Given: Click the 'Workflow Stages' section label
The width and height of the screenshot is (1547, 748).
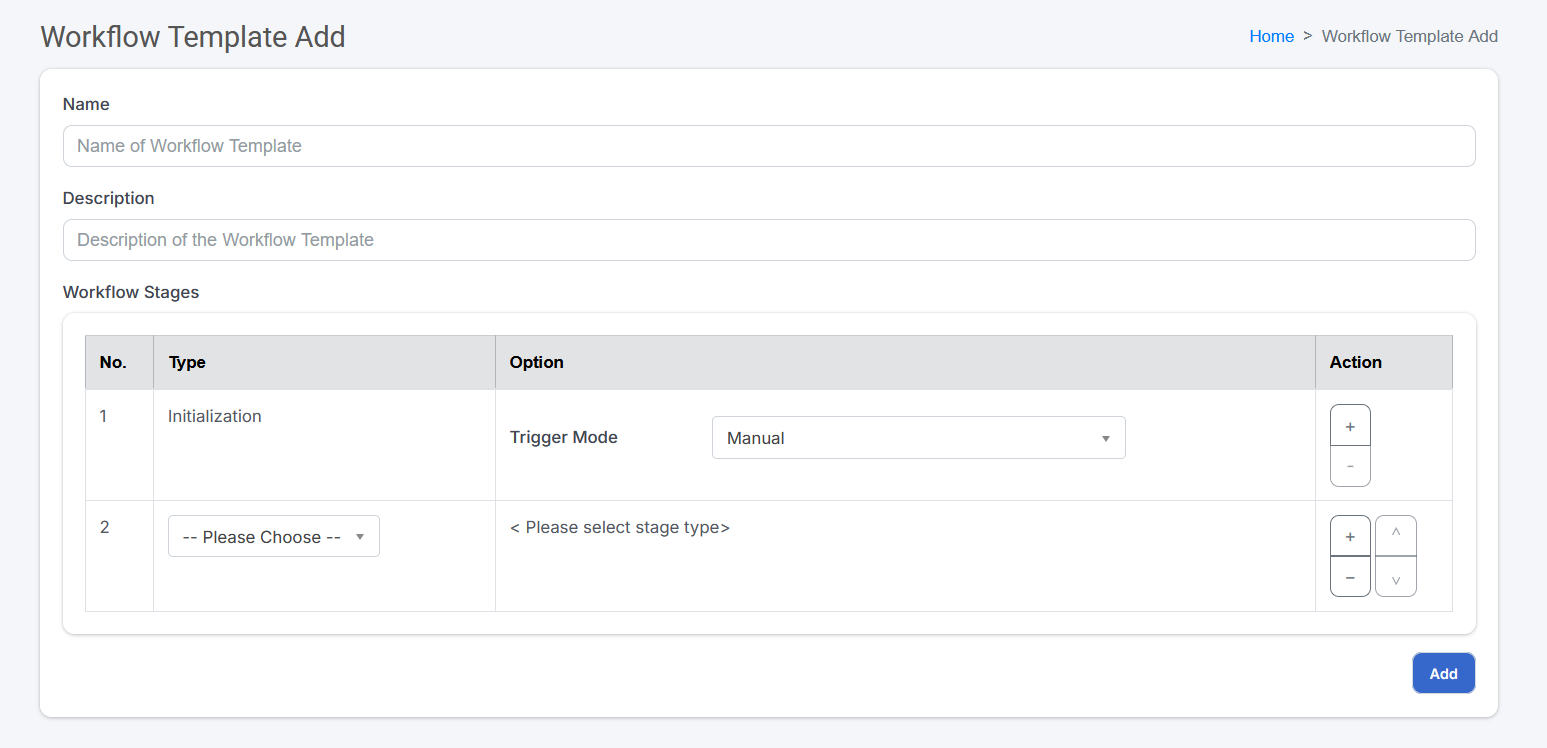Looking at the screenshot, I should click(x=131, y=292).
